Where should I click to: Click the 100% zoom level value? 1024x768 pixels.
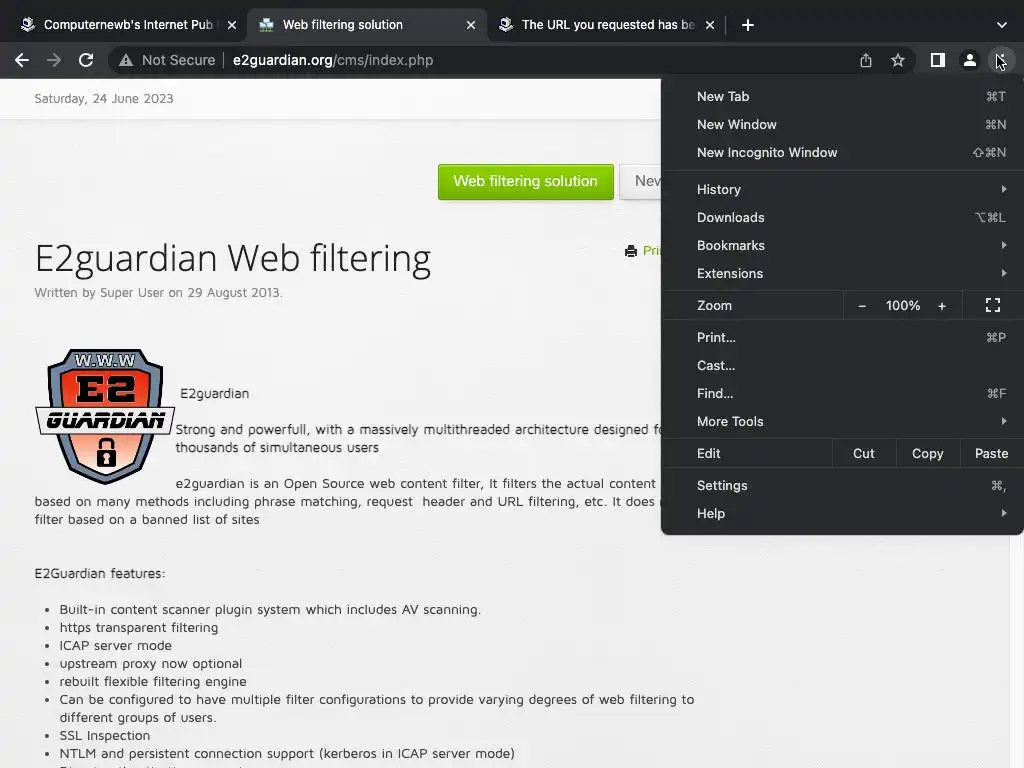pos(903,306)
